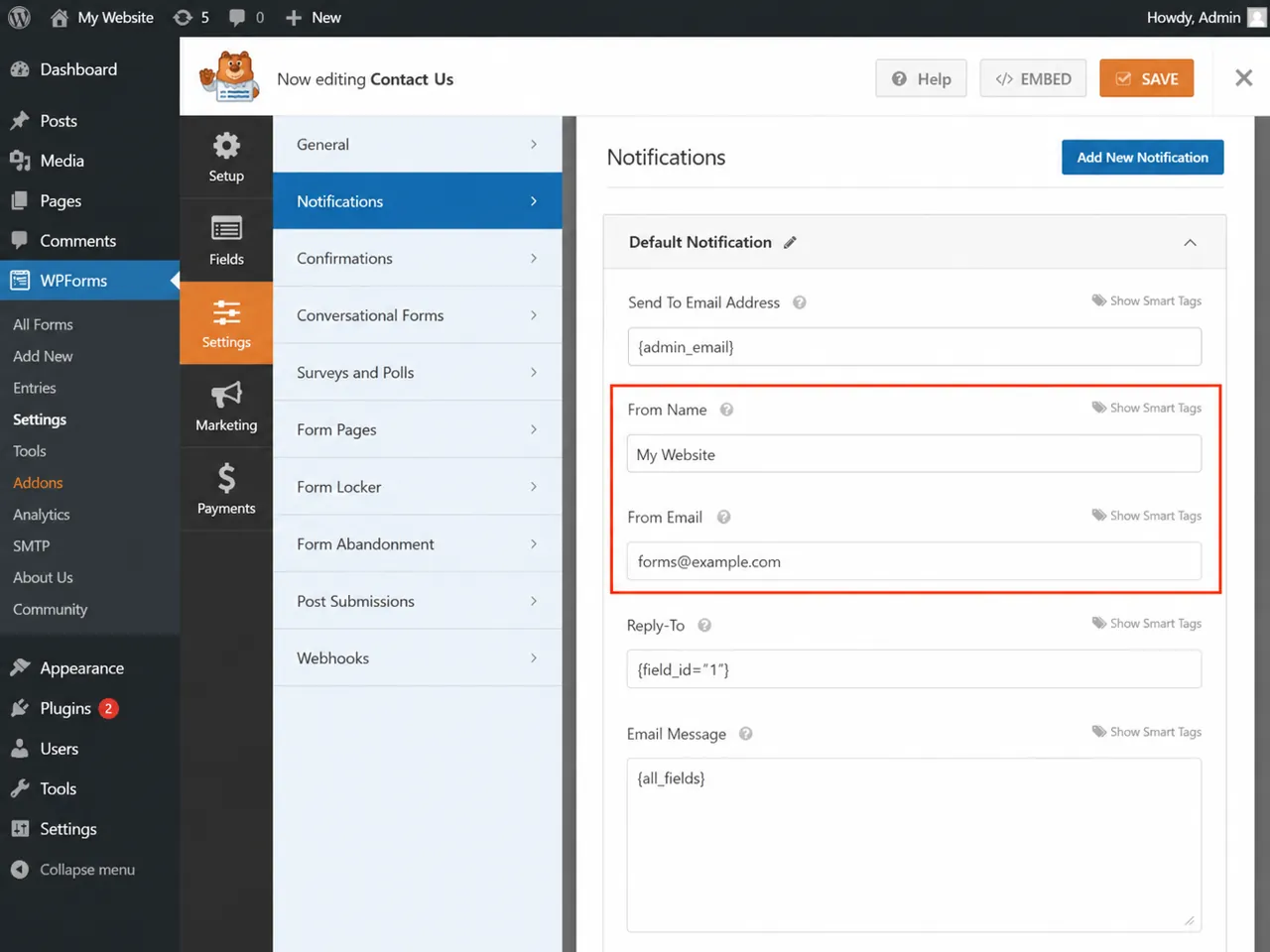Viewport: 1270px width, 952px height.
Task: Show Smart Tags for Send To Email Address
Action: 1147,300
